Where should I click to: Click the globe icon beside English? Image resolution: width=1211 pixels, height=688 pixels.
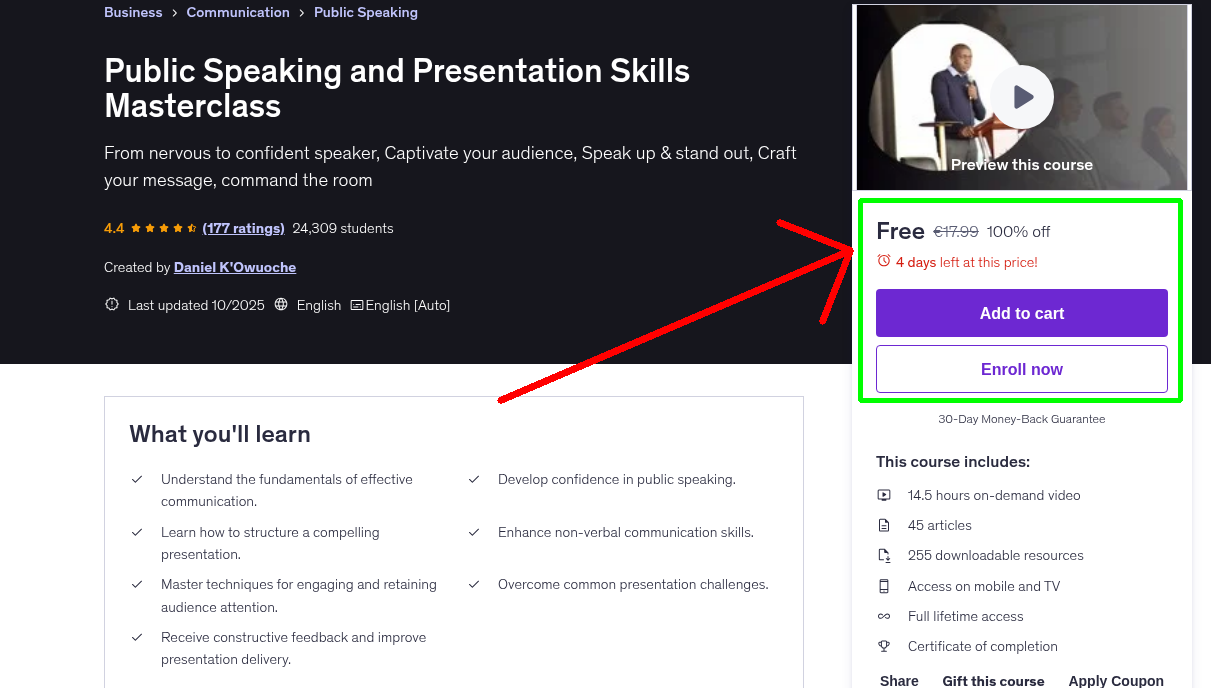pyautogui.click(x=282, y=305)
